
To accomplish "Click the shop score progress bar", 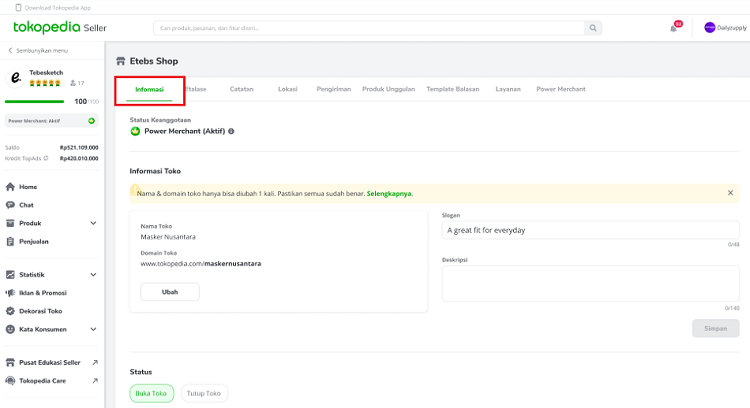I will [x=34, y=101].
